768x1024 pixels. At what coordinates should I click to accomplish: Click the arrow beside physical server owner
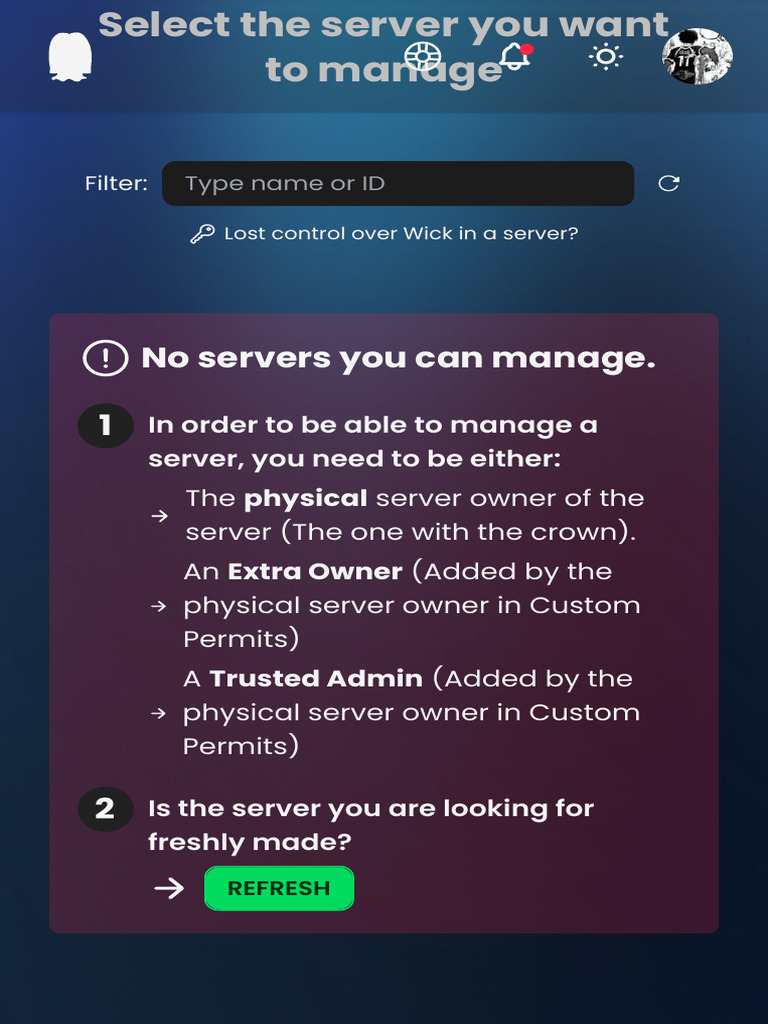(159, 516)
